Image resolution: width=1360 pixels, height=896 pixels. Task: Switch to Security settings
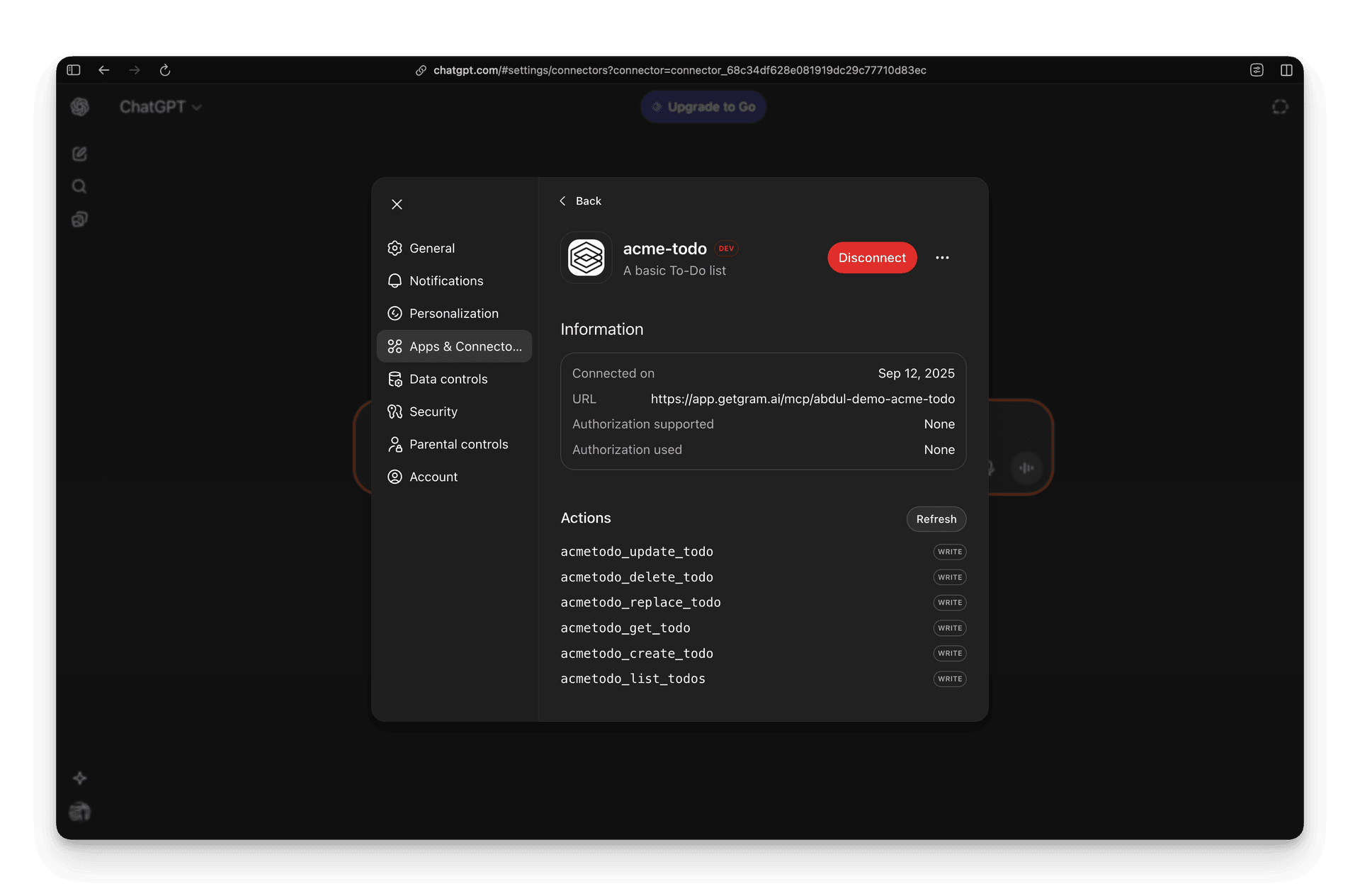click(x=433, y=412)
